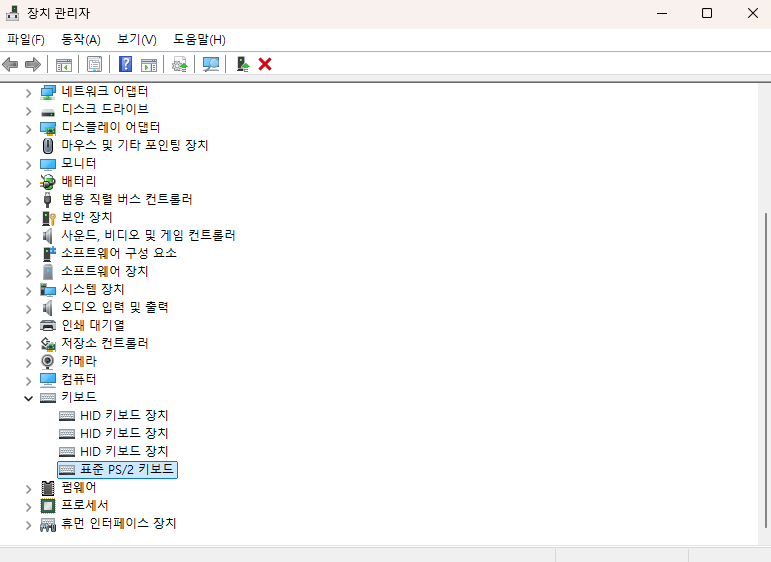Expand the 오디오 입력 및 출력 node chevron
This screenshot has width=771, height=562.
[x=29, y=308]
